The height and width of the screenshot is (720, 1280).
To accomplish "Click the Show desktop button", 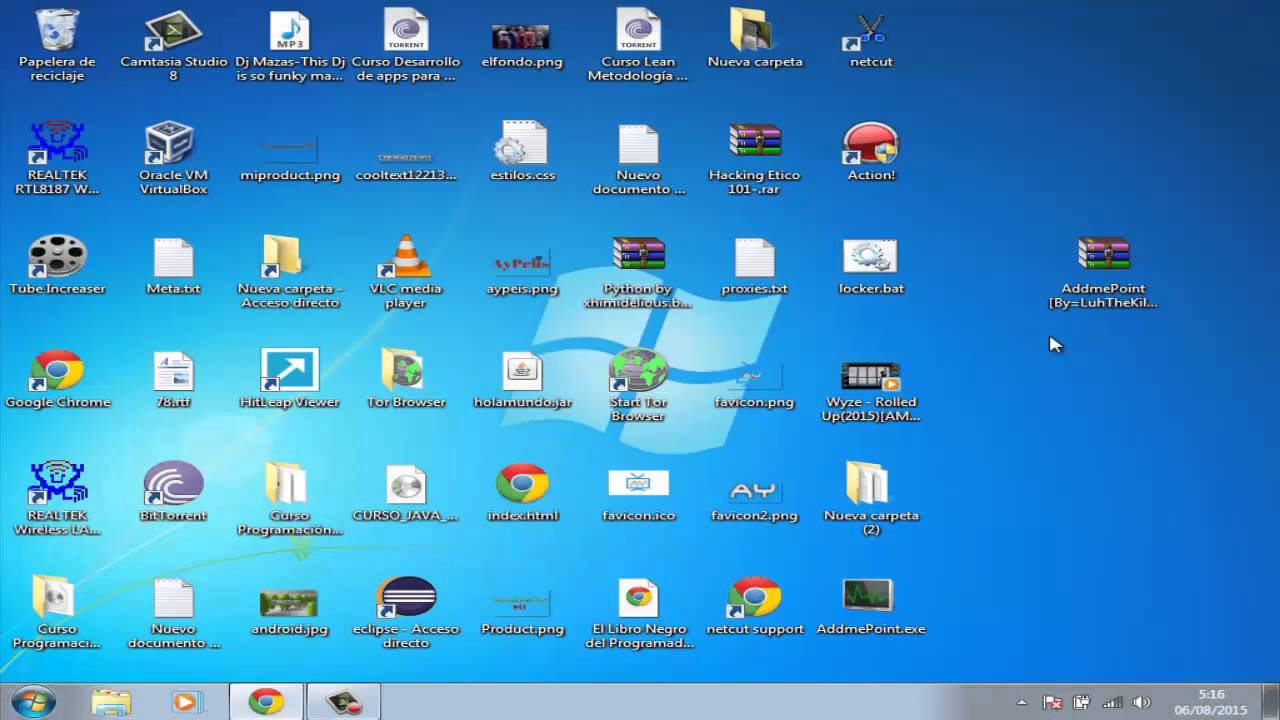I will 1272,702.
